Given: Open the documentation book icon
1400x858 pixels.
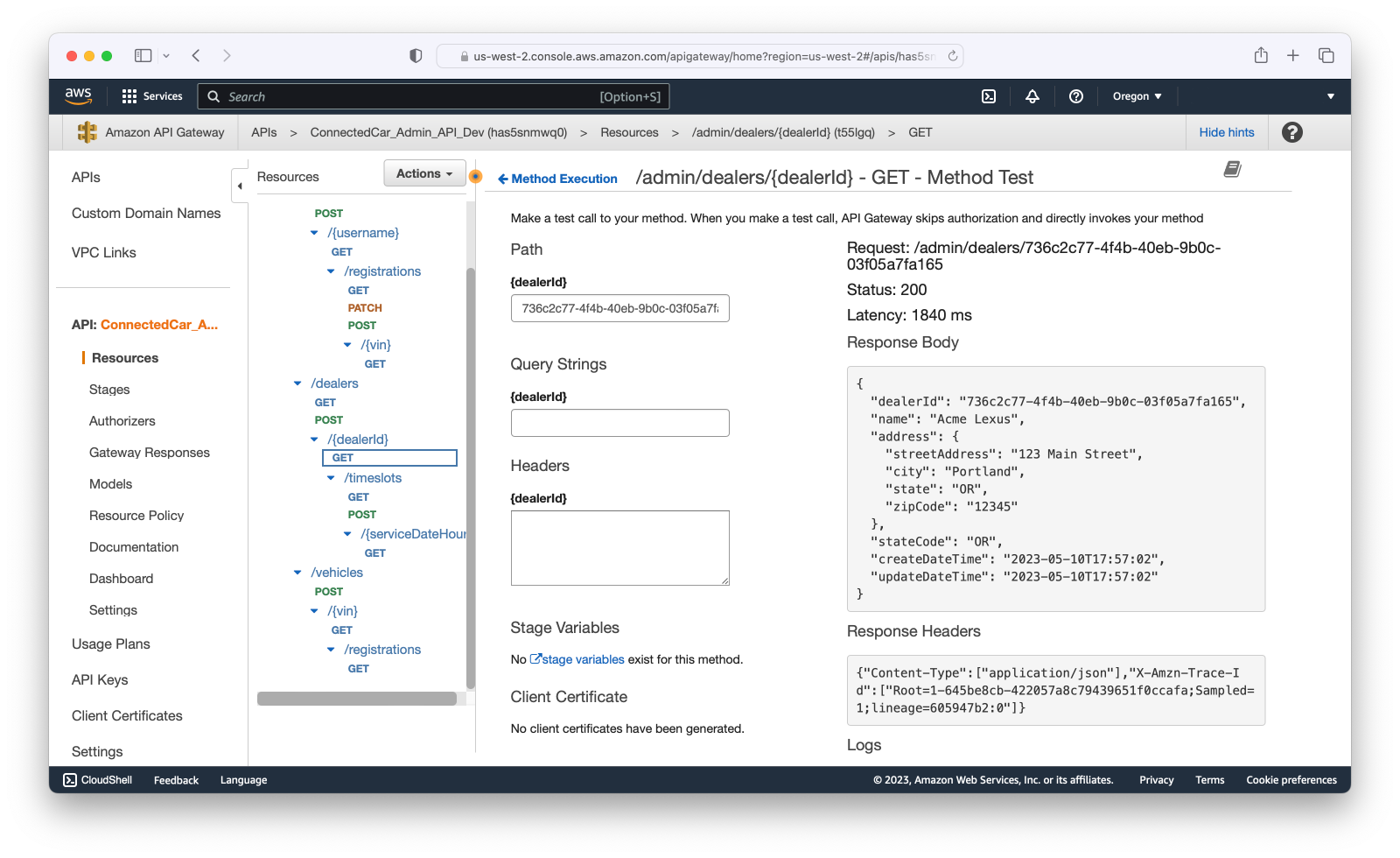Looking at the screenshot, I should click(1232, 169).
